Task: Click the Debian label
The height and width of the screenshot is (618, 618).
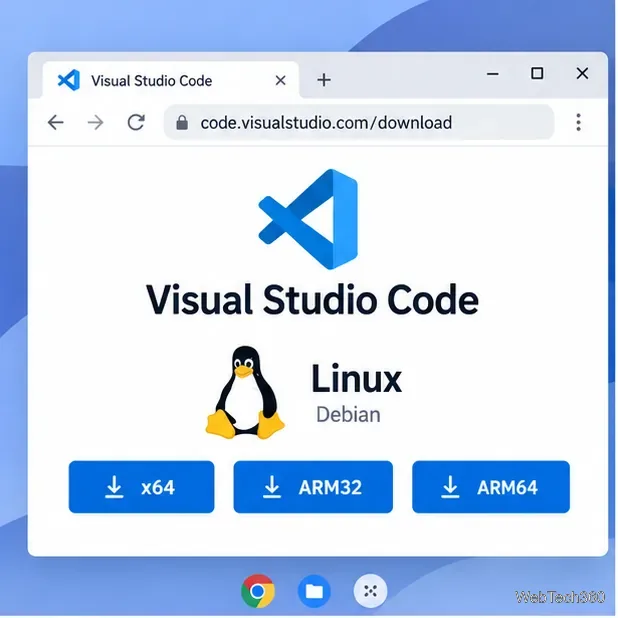Action: [348, 415]
